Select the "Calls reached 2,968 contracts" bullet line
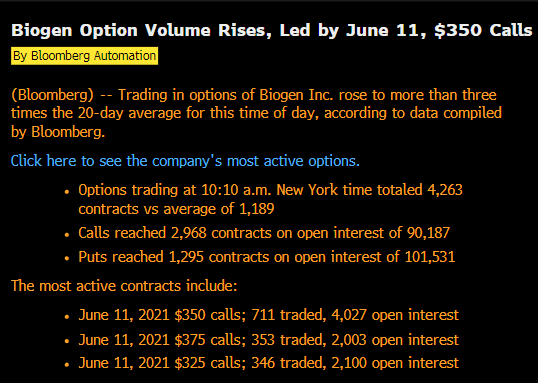 264,233
